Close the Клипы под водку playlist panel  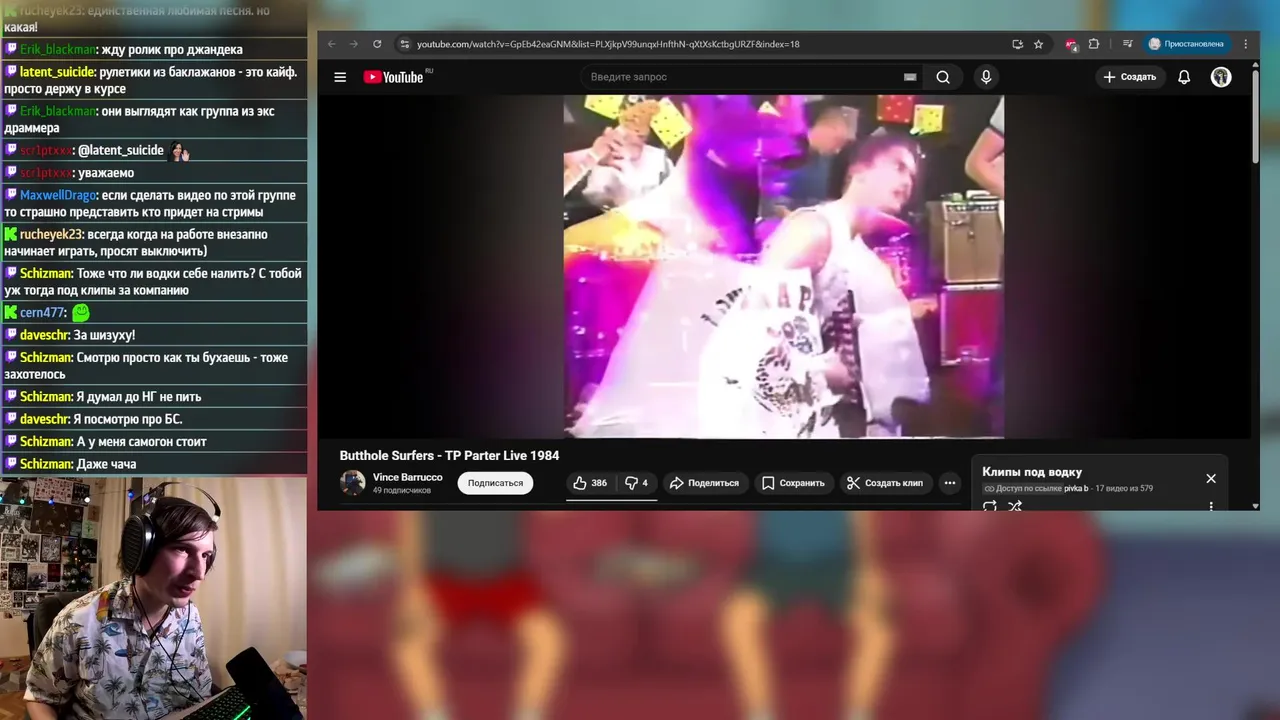point(1211,479)
